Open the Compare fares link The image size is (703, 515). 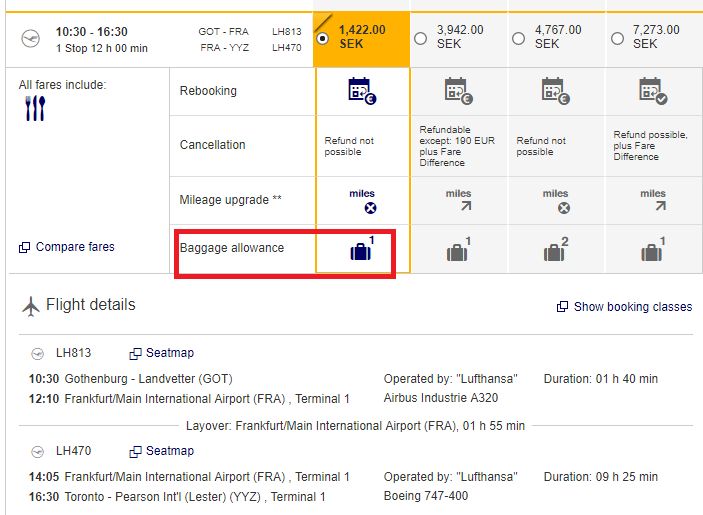click(75, 247)
